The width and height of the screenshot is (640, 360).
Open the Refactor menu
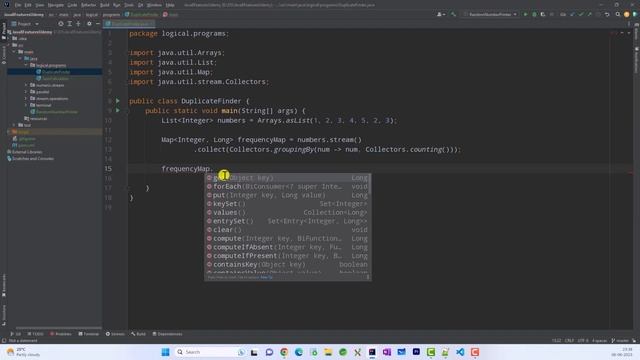(x=88, y=5)
